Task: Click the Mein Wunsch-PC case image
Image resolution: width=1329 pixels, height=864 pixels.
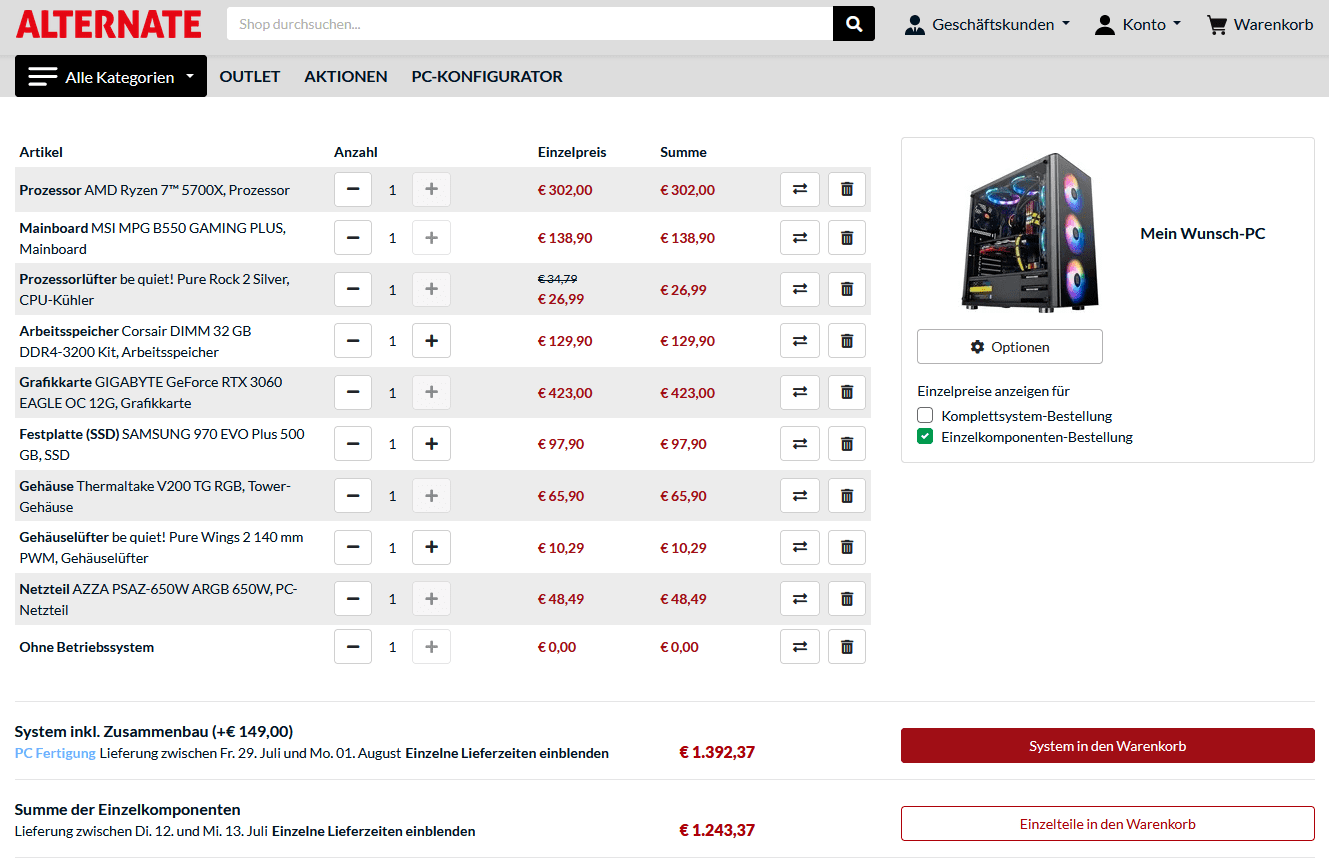Action: click(x=1030, y=232)
